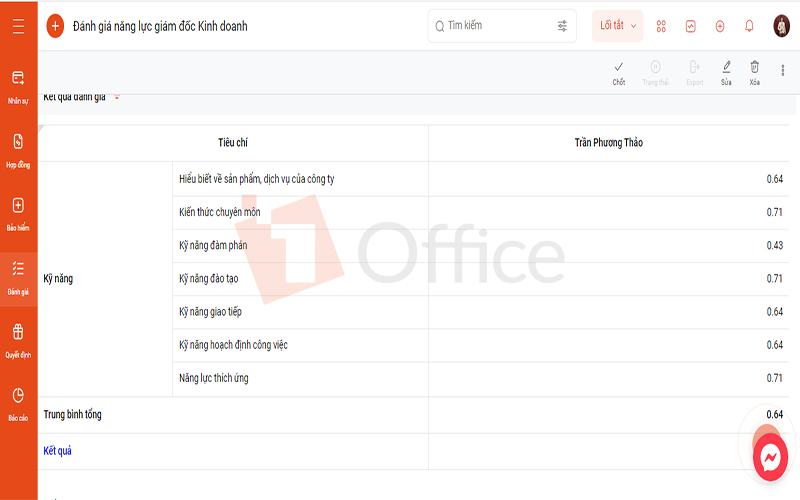Open the apps grid icon

click(661, 26)
